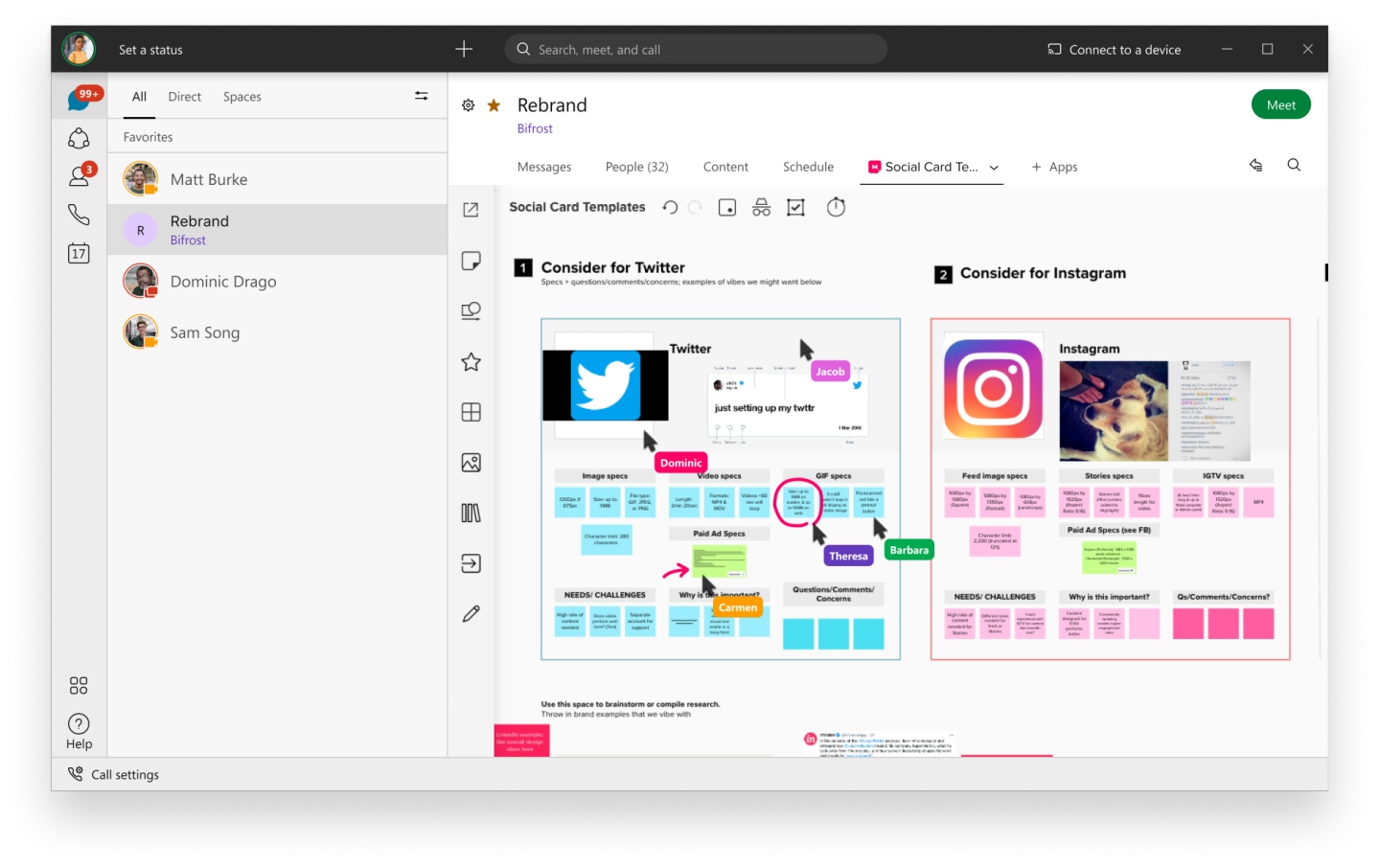Open the threads reply icon near search

pyautogui.click(x=1256, y=165)
